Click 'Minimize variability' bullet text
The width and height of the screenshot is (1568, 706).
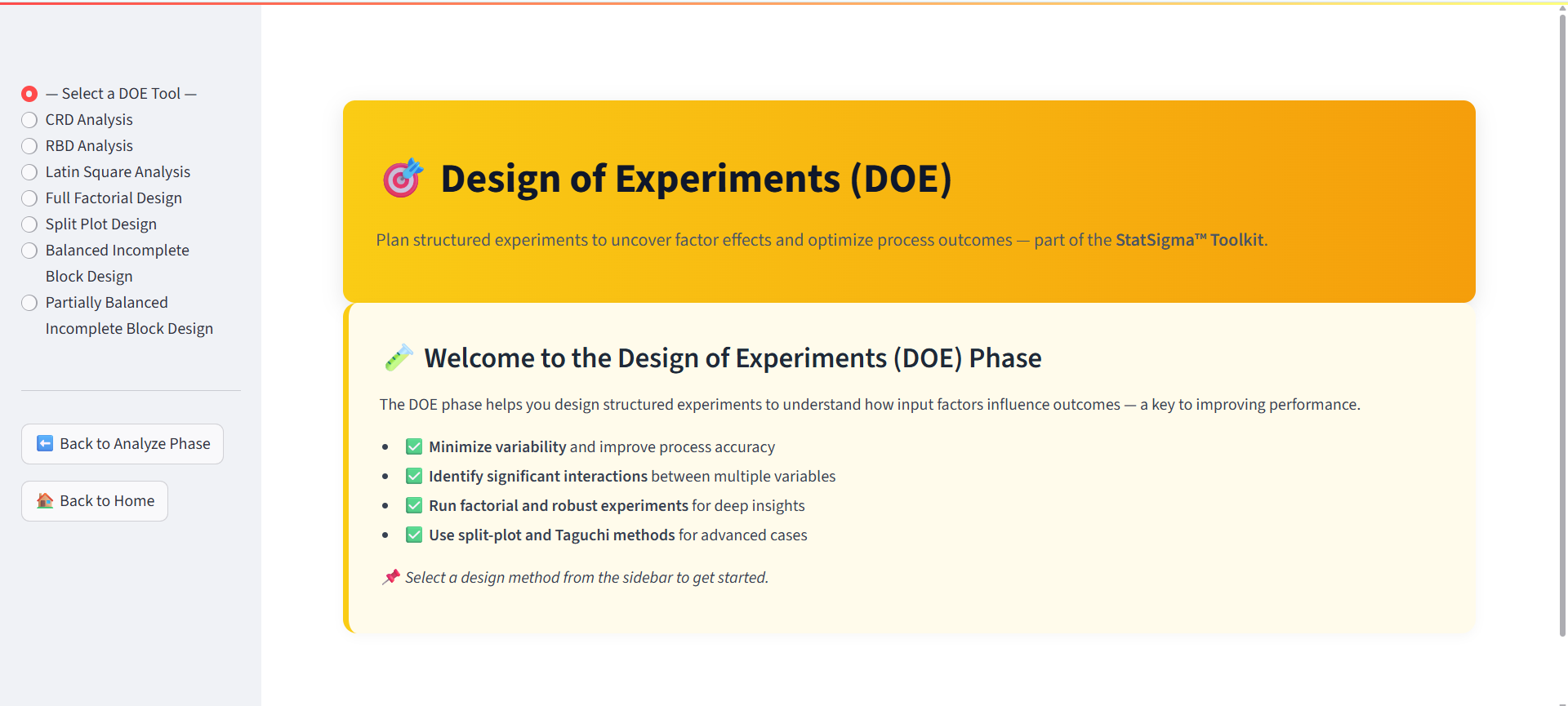[497, 446]
